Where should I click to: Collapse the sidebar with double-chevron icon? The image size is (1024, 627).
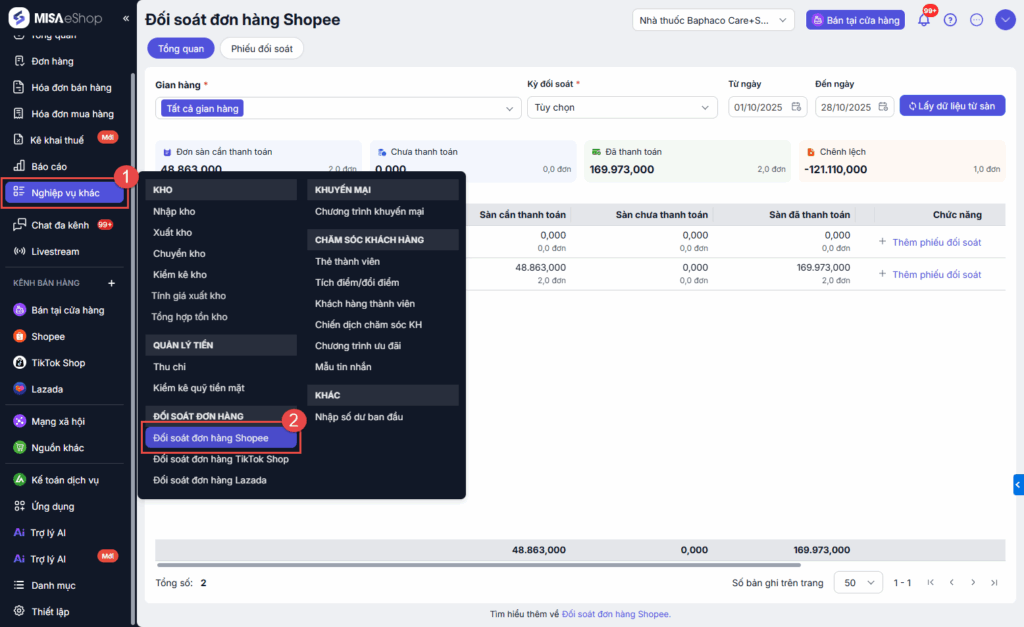point(126,18)
